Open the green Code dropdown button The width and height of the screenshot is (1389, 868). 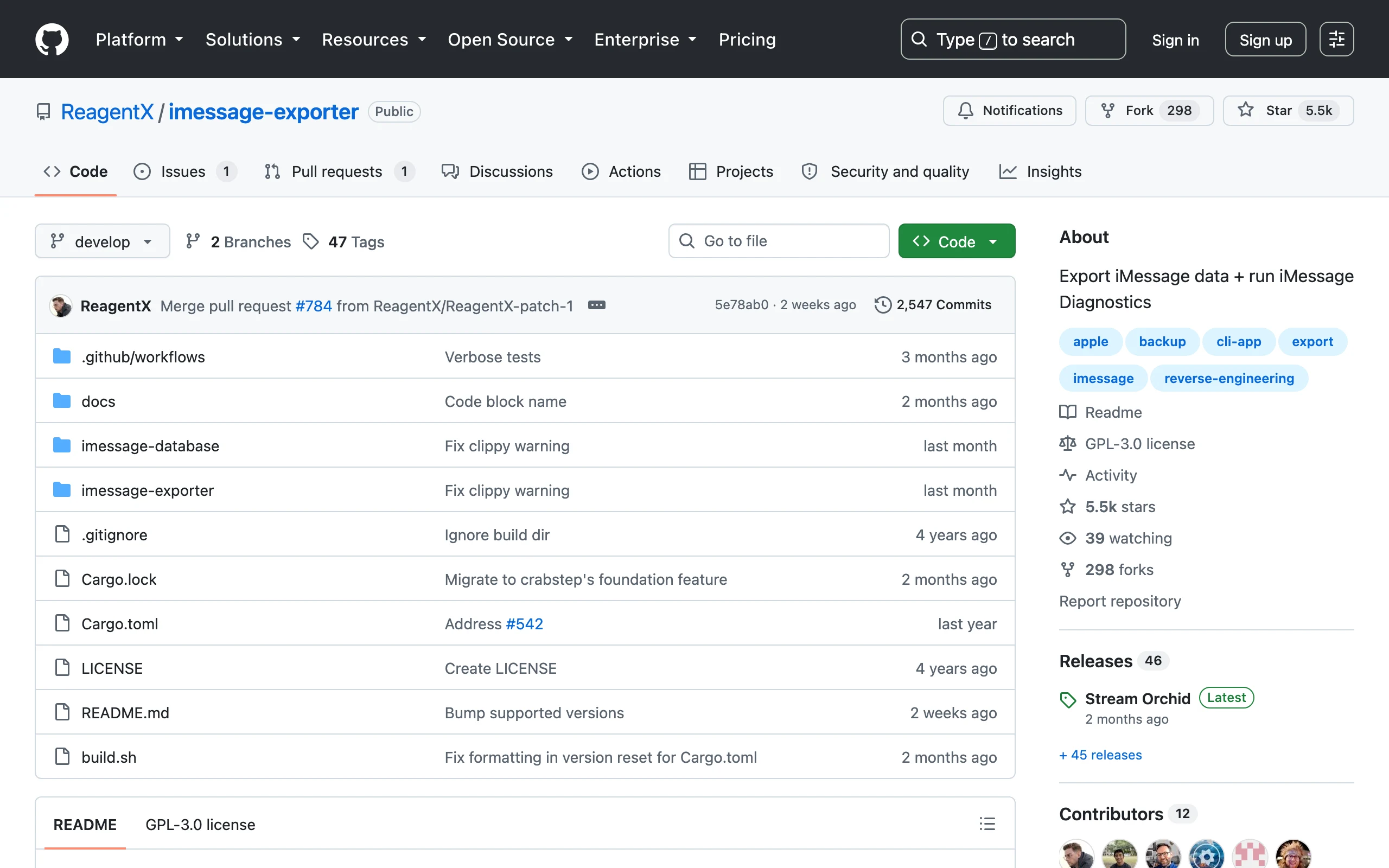[956, 241]
